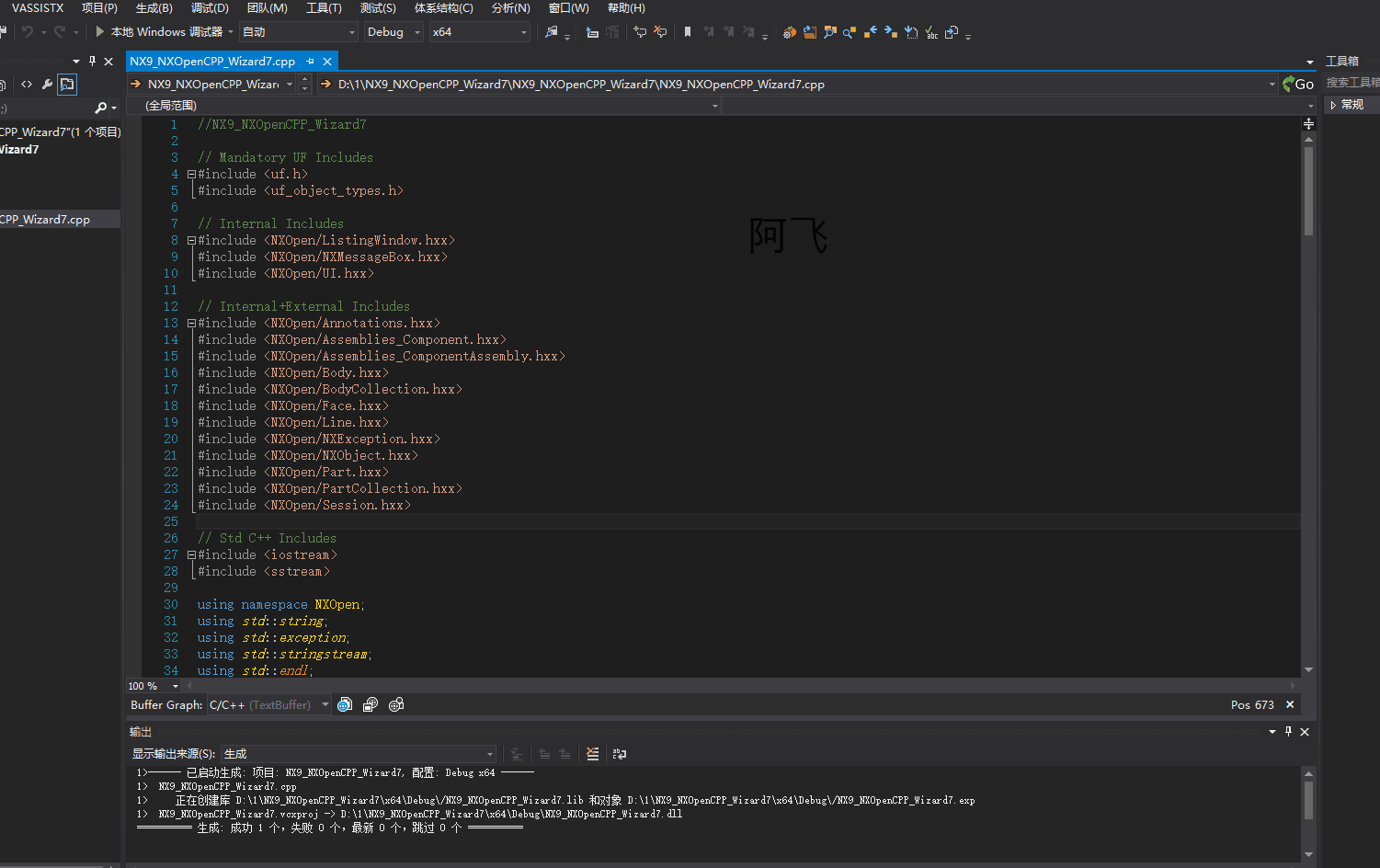Open the 帮助(H) menu
The image size is (1380, 868).
(626, 8)
